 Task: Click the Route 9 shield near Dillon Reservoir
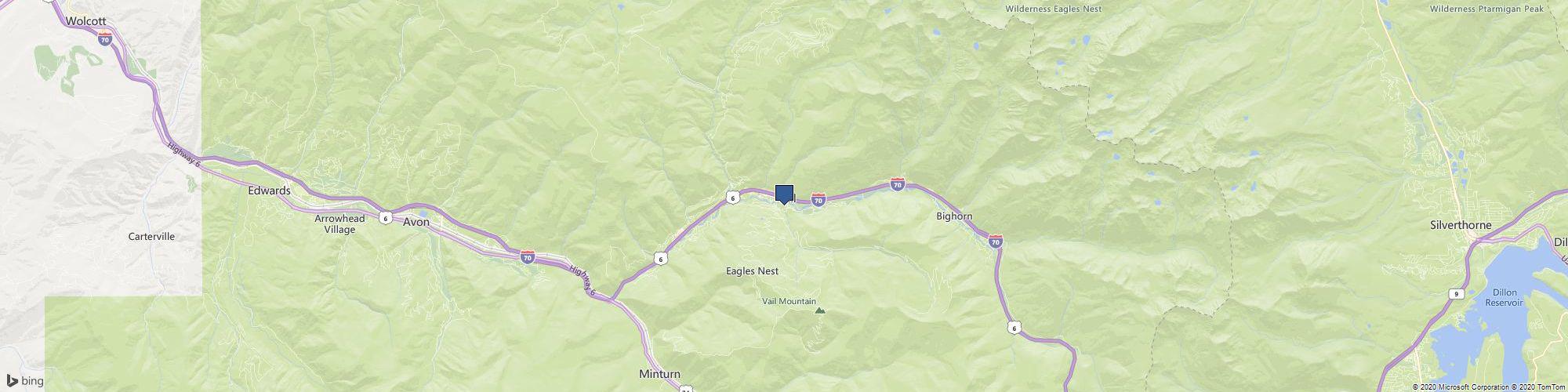(1456, 294)
